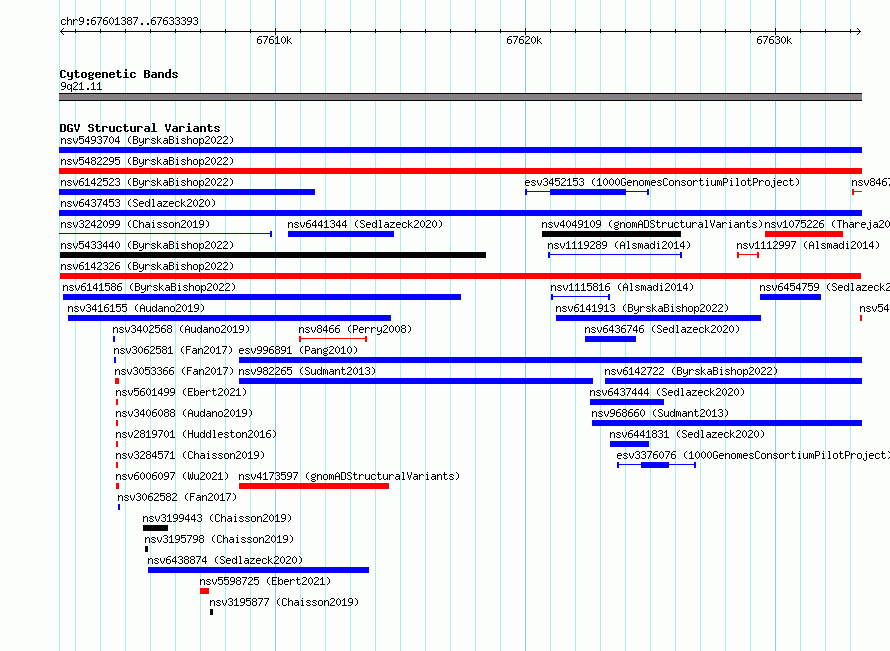Click the blue bar under nsv6436746
Screen dimensions: 890x651
(x=610, y=339)
